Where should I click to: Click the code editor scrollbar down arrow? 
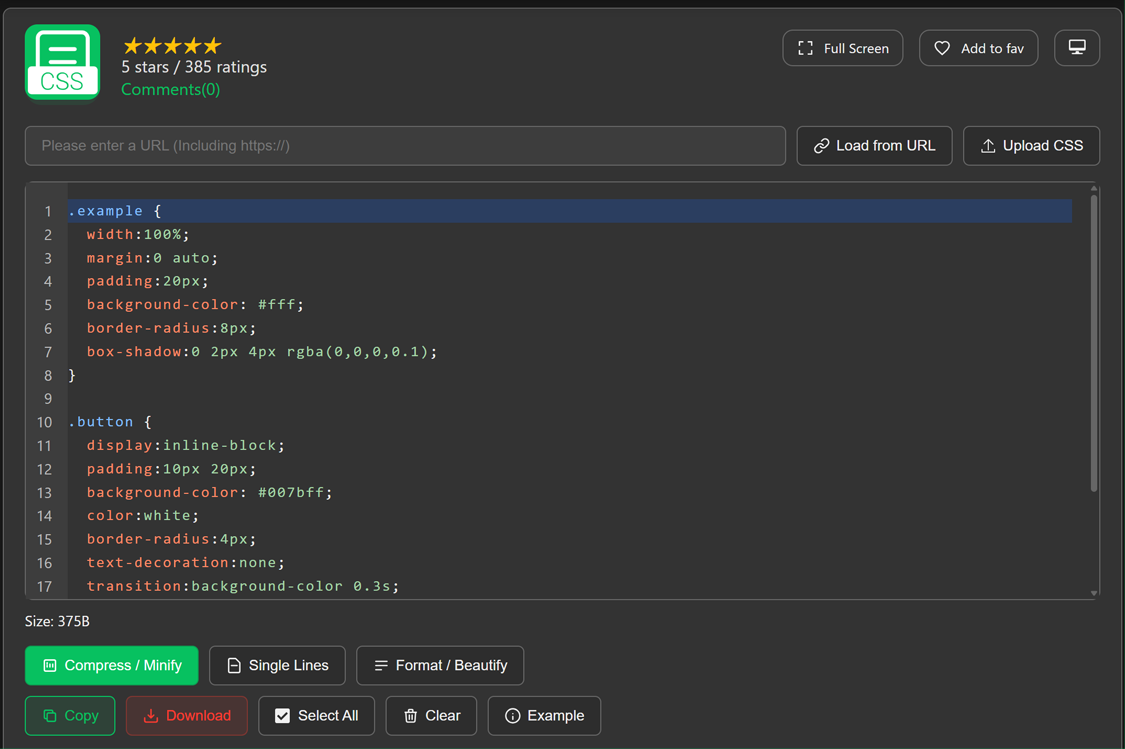pyautogui.click(x=1091, y=593)
